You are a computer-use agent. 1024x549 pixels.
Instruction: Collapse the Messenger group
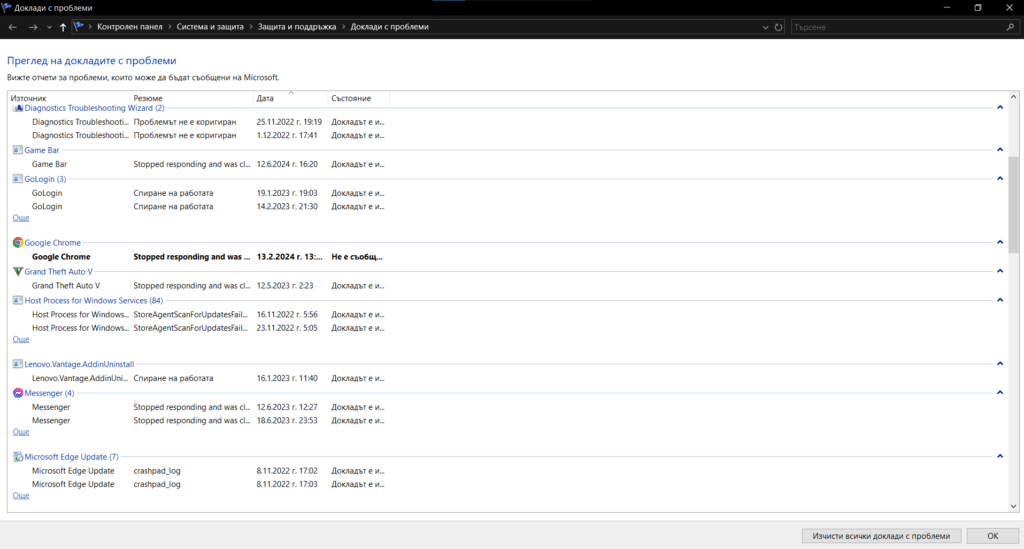click(1000, 392)
